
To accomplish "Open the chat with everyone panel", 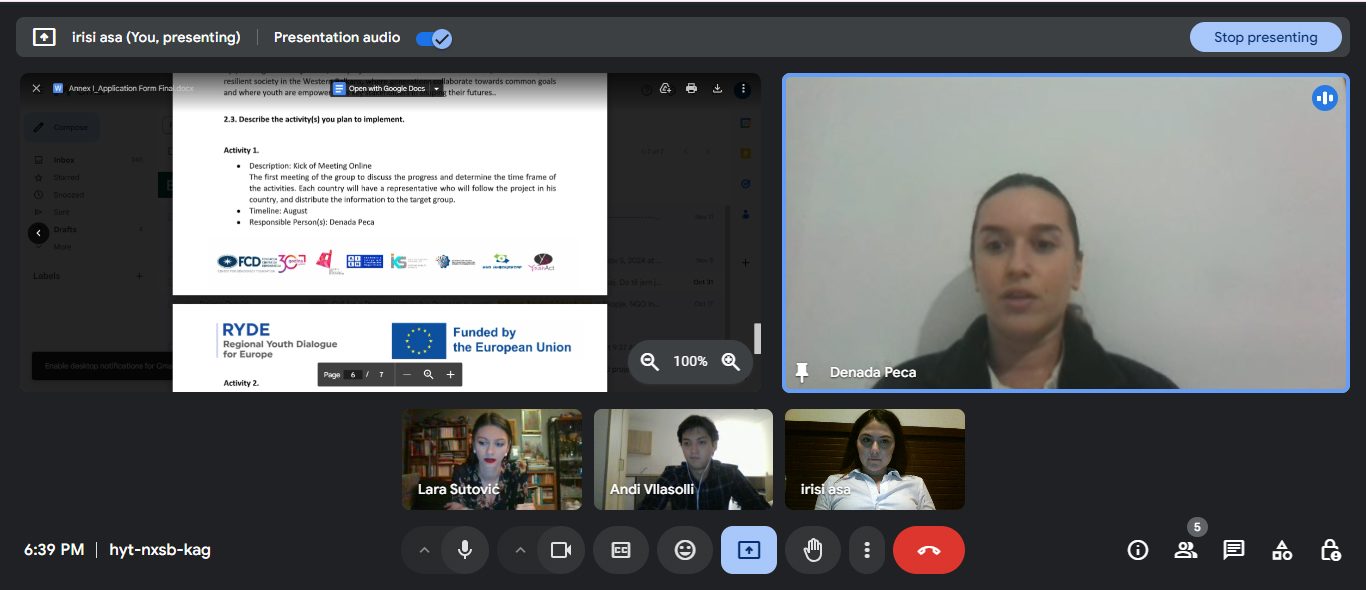I will click(x=1234, y=549).
